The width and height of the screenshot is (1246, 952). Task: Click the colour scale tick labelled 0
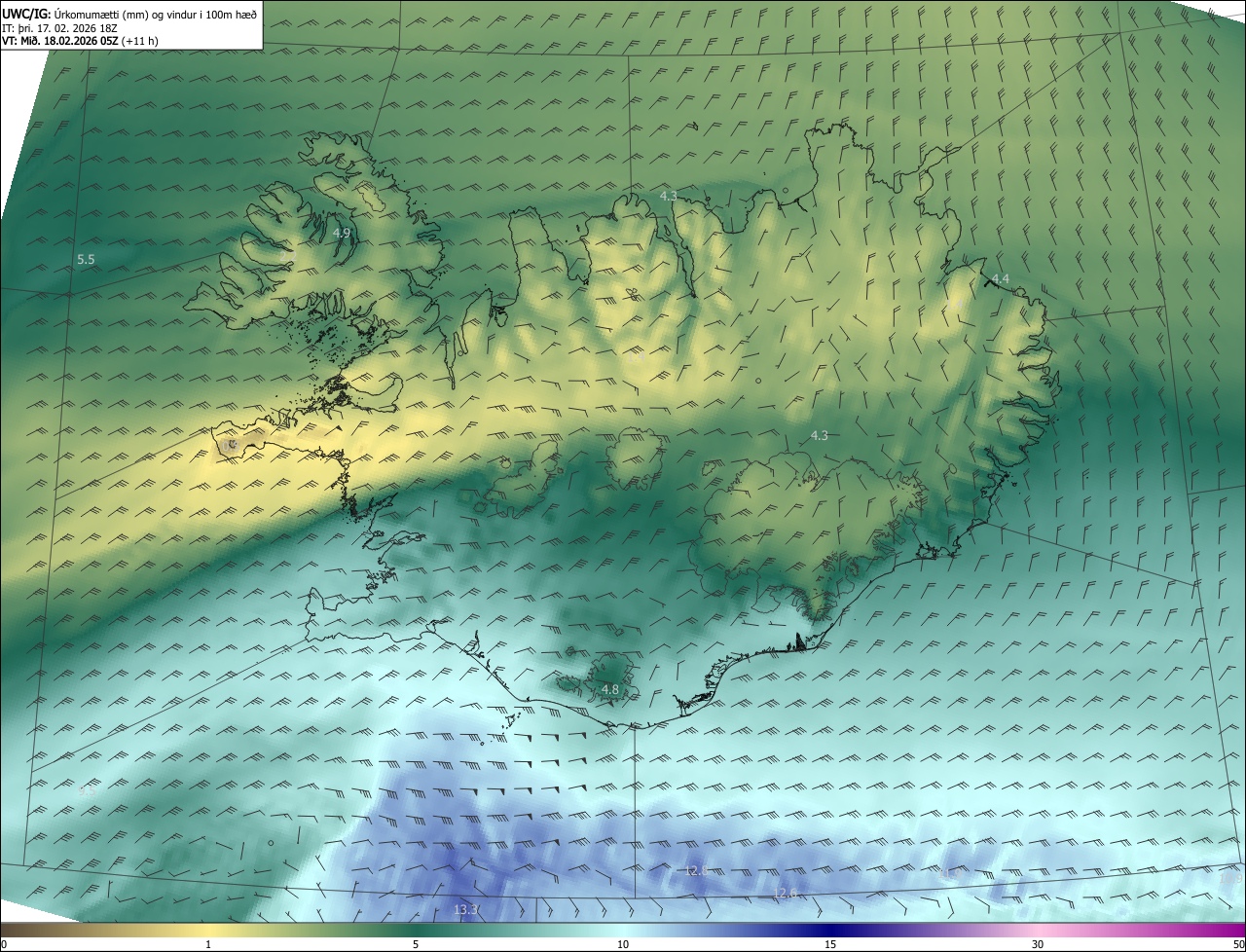[x=4, y=944]
